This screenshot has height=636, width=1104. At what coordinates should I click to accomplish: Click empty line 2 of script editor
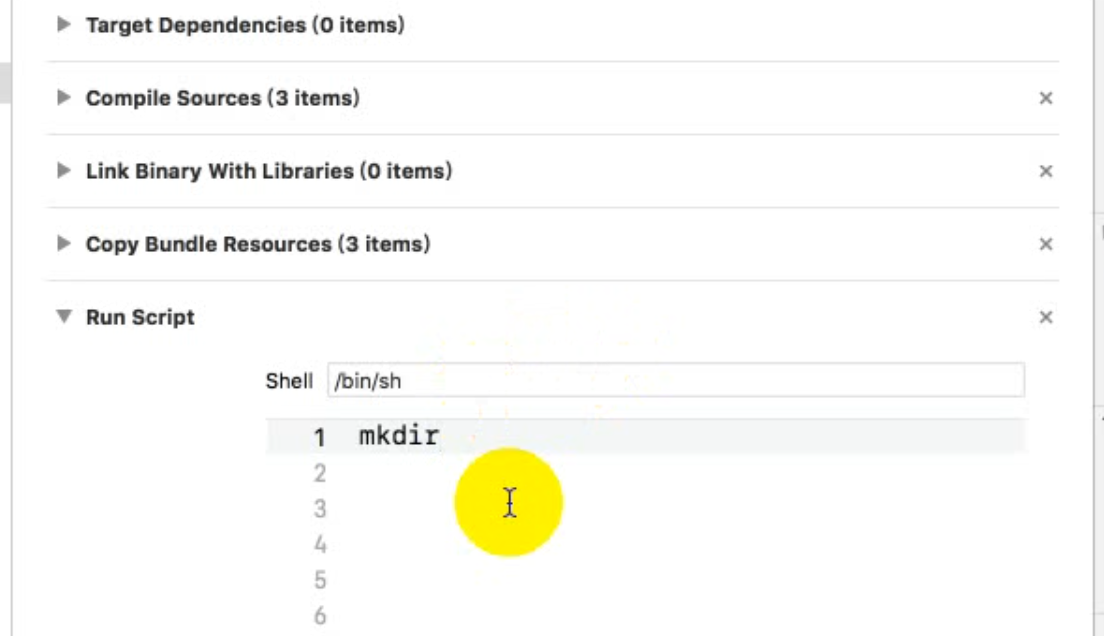600,473
